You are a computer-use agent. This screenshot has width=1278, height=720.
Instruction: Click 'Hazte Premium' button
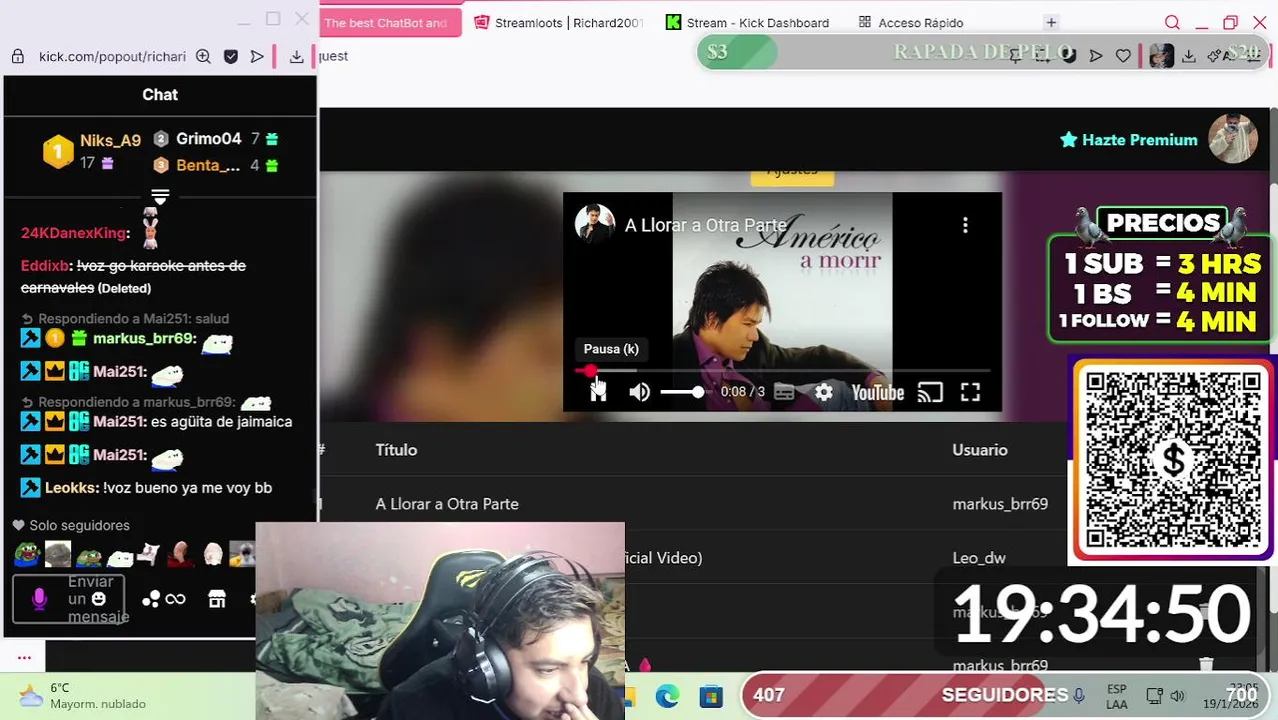click(1129, 140)
